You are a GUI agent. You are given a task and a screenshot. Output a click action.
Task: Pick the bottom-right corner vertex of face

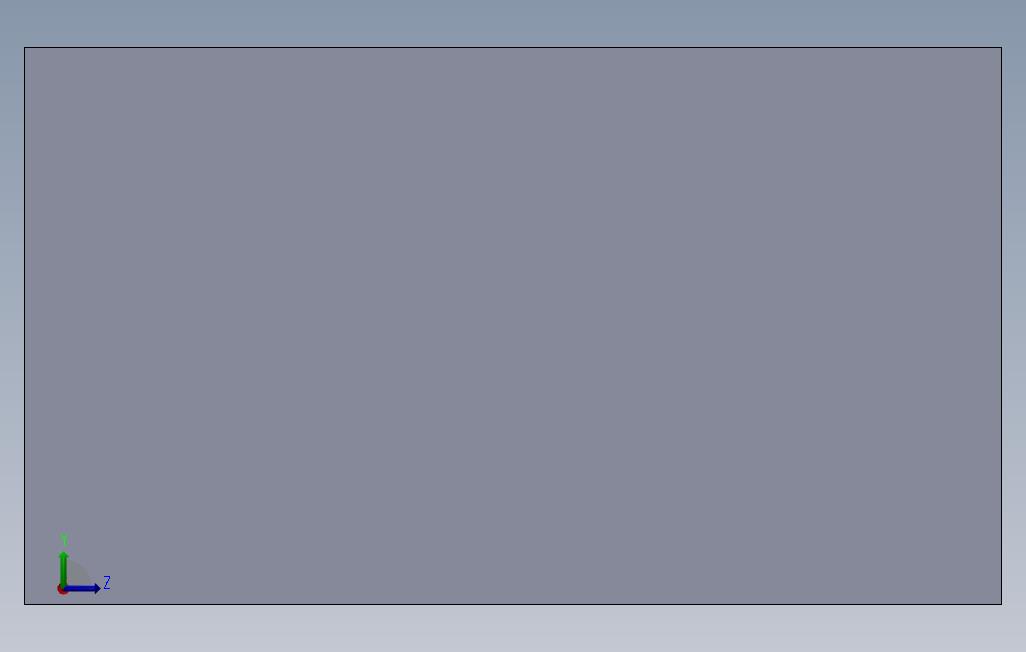point(1001,604)
